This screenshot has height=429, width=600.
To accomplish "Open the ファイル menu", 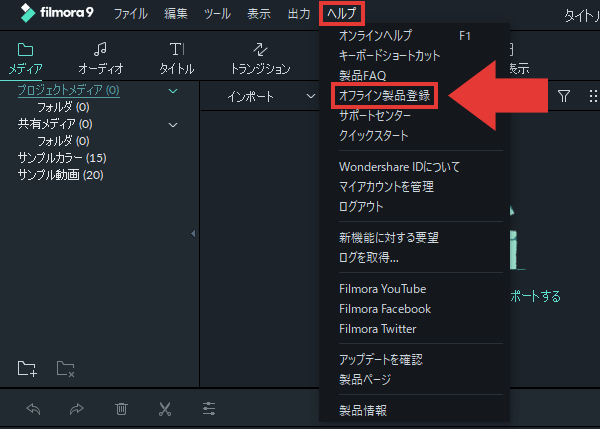I will coord(131,14).
